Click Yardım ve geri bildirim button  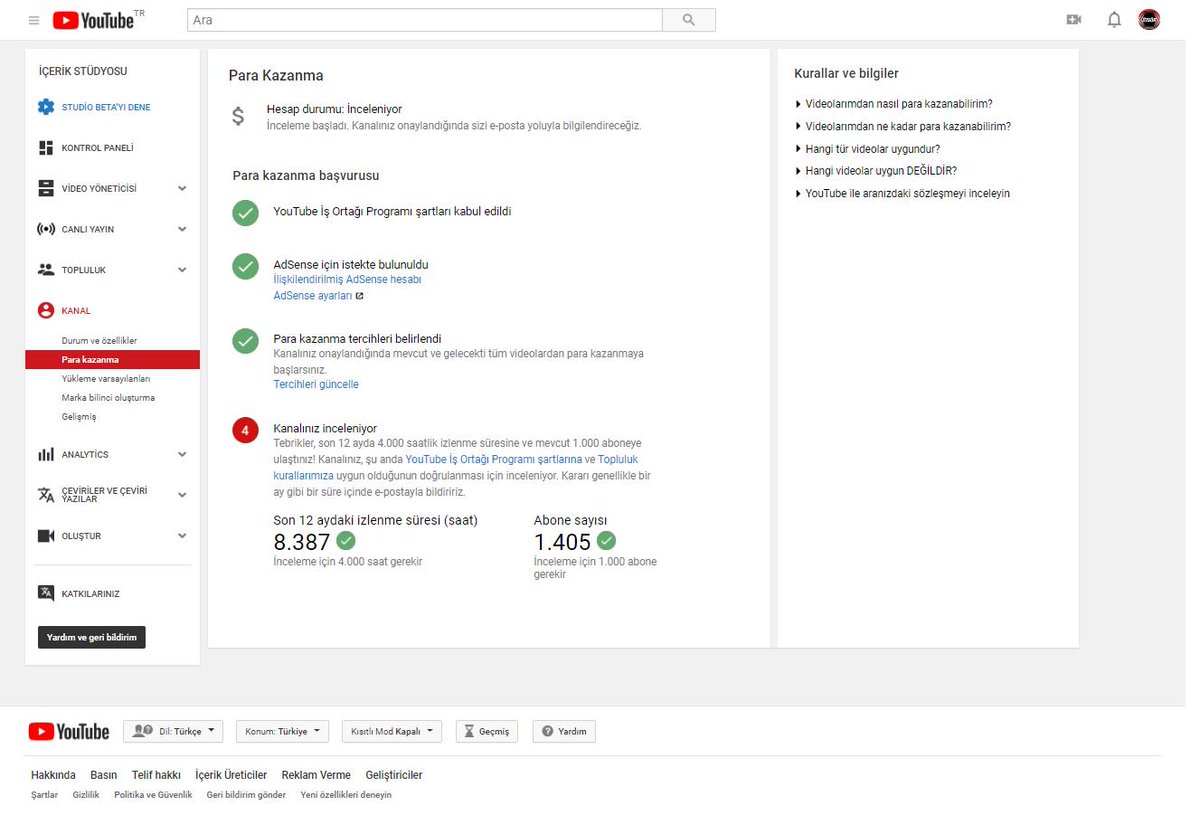tap(92, 637)
